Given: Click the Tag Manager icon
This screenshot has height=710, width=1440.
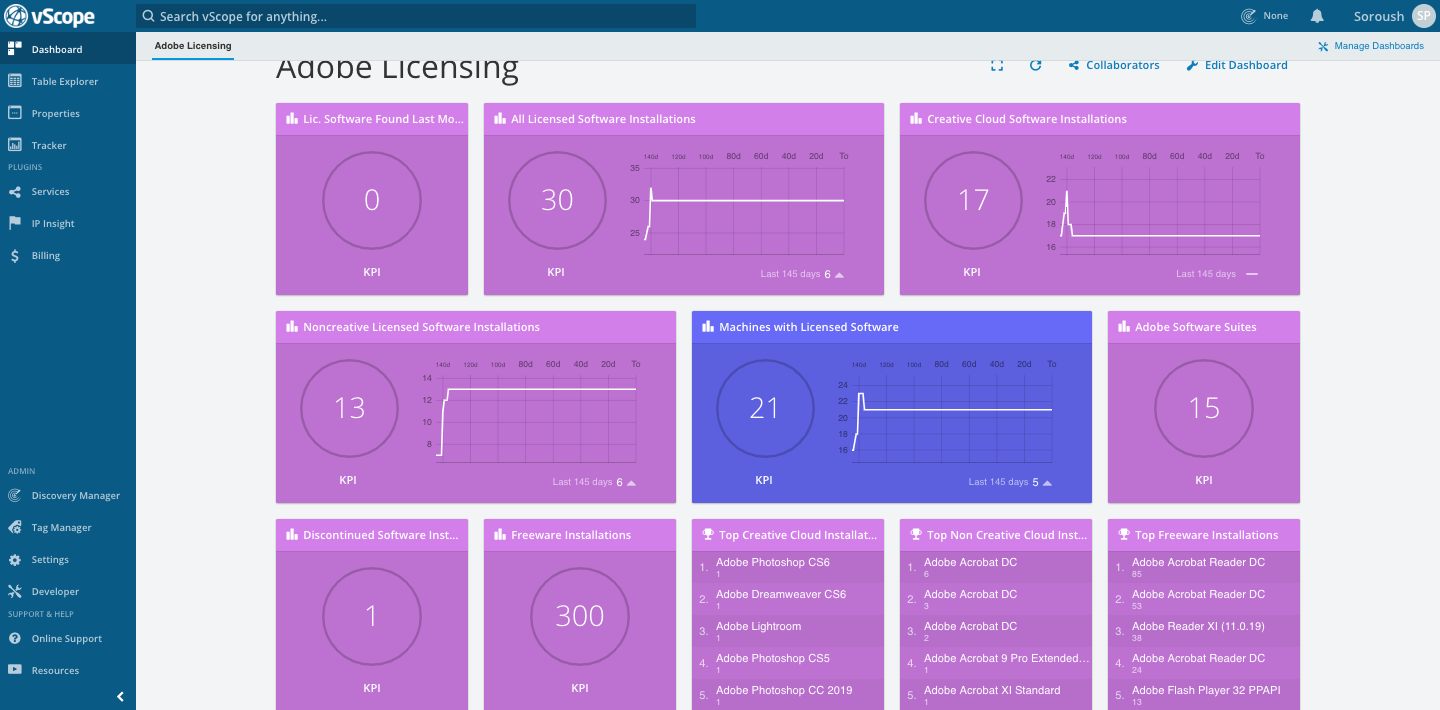Looking at the screenshot, I should tap(15, 527).
